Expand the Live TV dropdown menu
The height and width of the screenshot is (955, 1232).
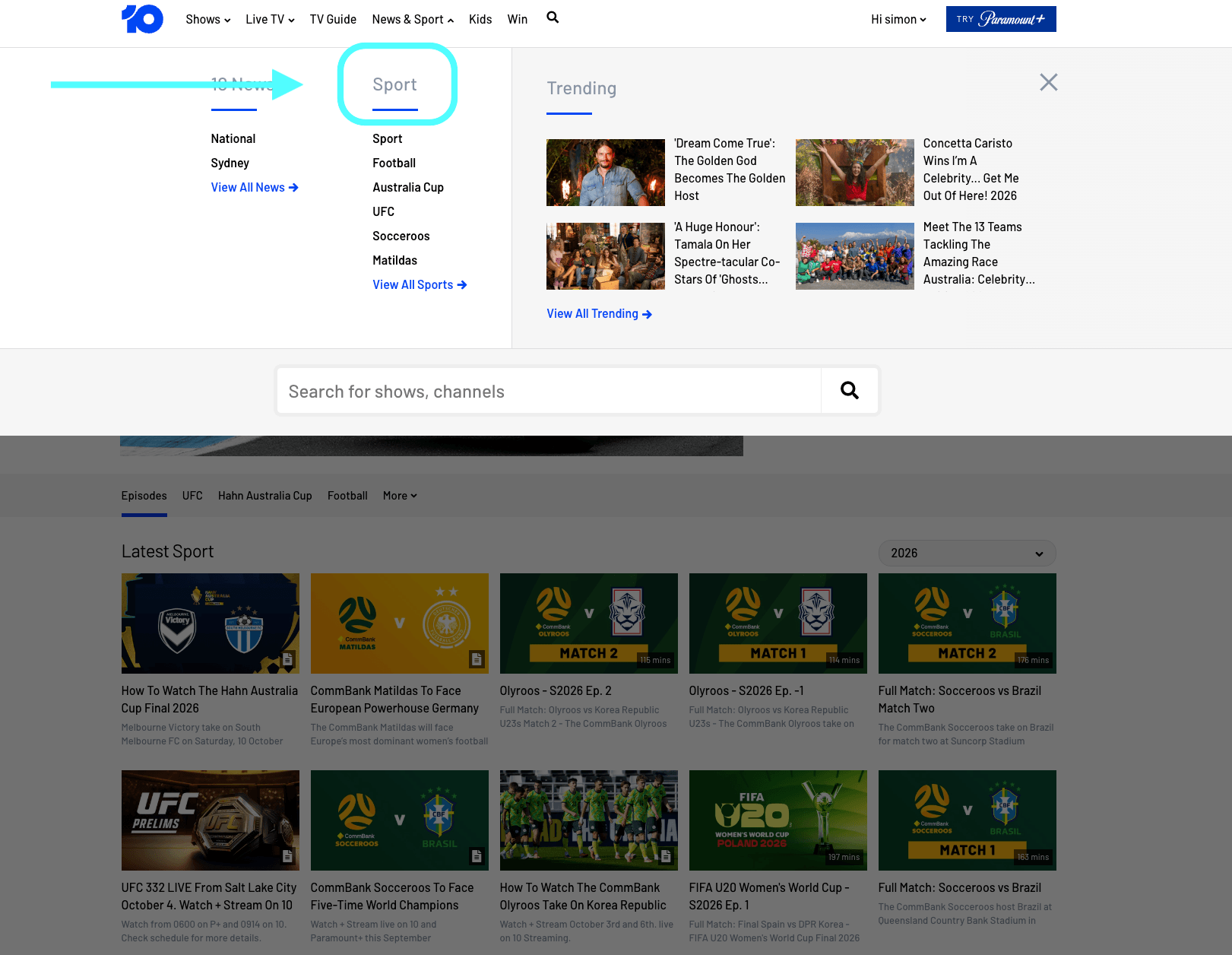[x=270, y=20]
